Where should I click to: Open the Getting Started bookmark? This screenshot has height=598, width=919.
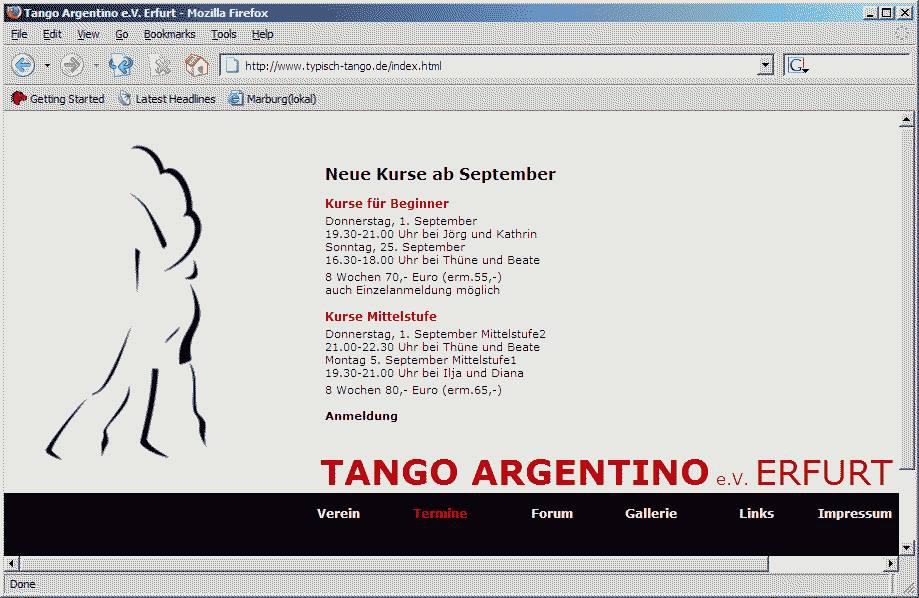point(58,99)
